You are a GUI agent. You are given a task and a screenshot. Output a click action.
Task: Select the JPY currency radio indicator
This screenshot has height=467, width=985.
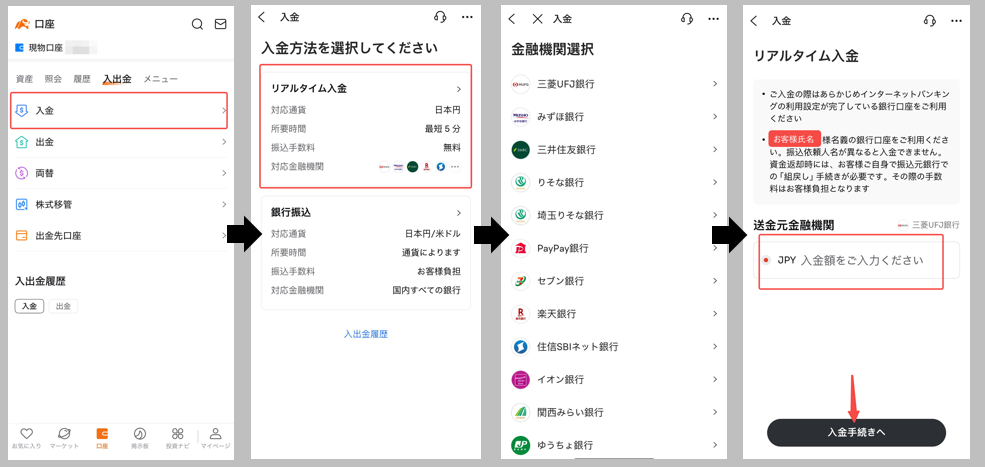pos(766,260)
